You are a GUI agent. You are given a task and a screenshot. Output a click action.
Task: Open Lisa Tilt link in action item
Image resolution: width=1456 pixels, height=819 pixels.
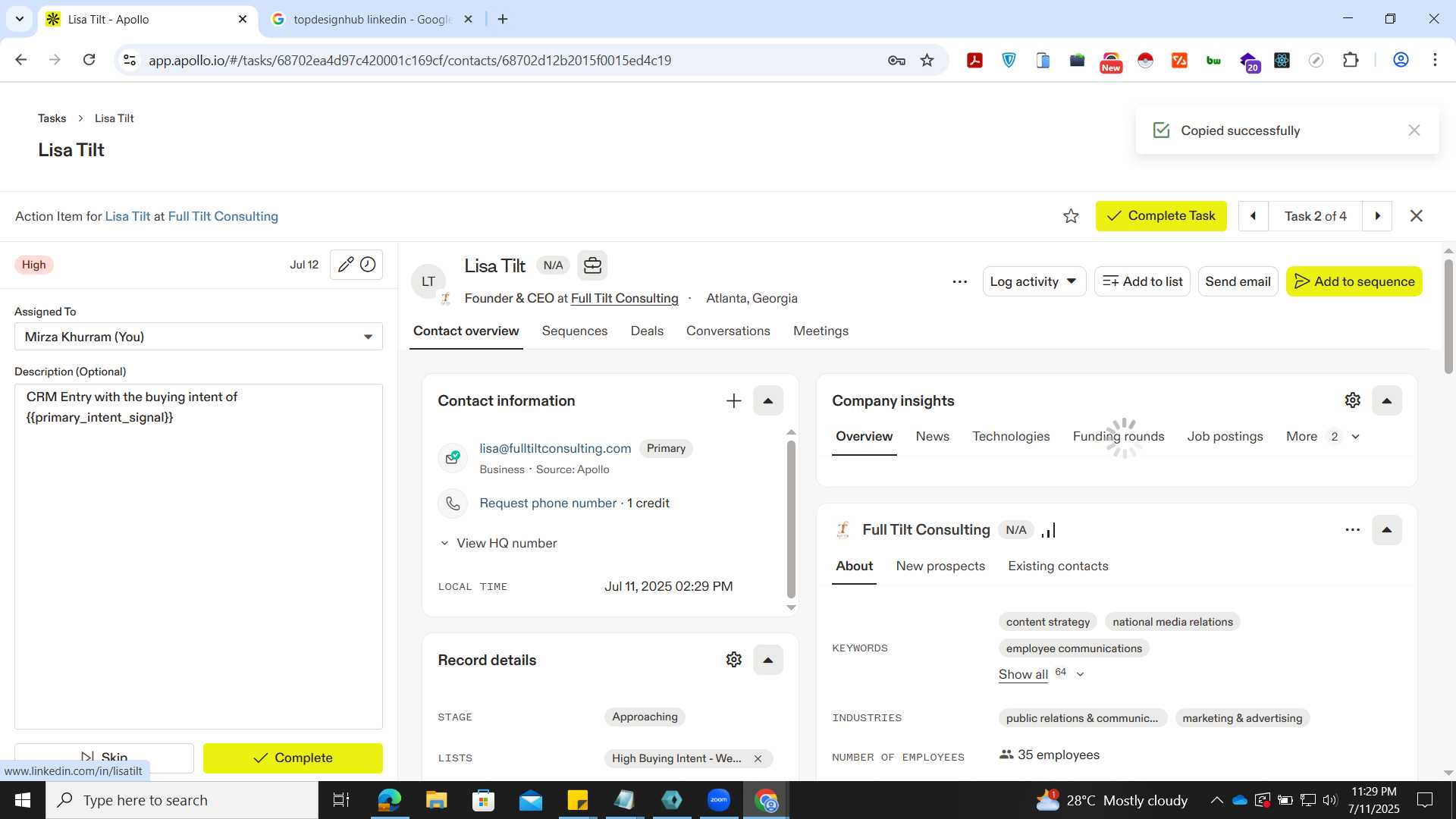(x=127, y=216)
